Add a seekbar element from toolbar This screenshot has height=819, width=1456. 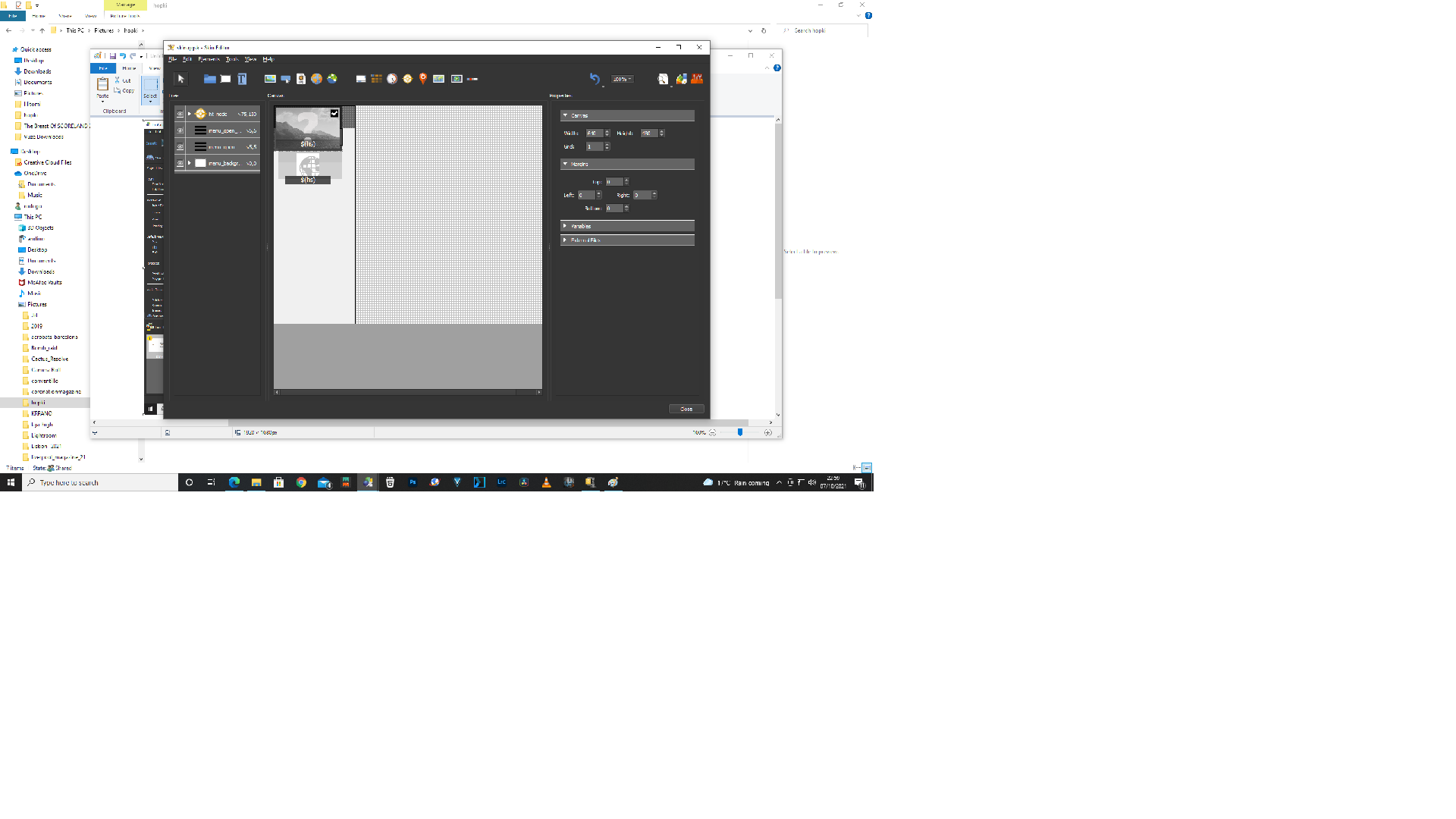click(472, 79)
